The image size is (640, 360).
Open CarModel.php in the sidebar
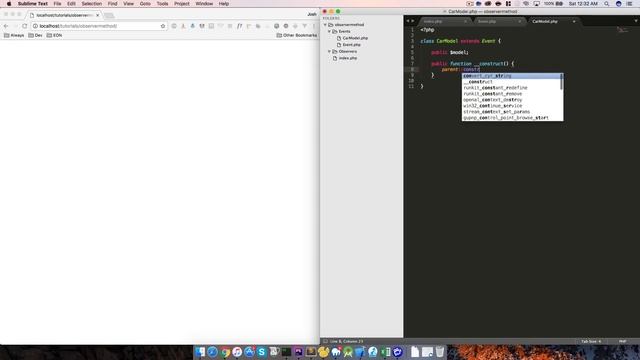355,38
